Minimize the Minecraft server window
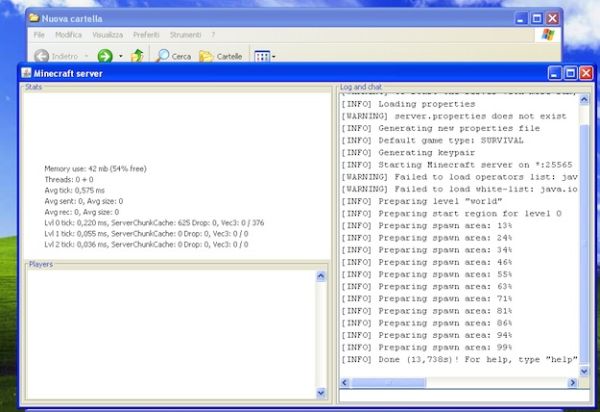Screen dimensions: 600x412 point(554,73)
